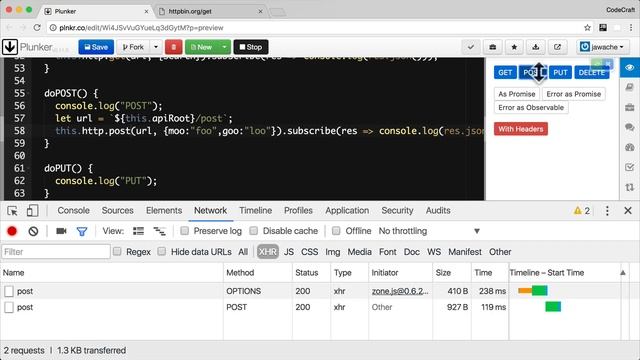
Task: Click the As Promise button
Action: [517, 94]
